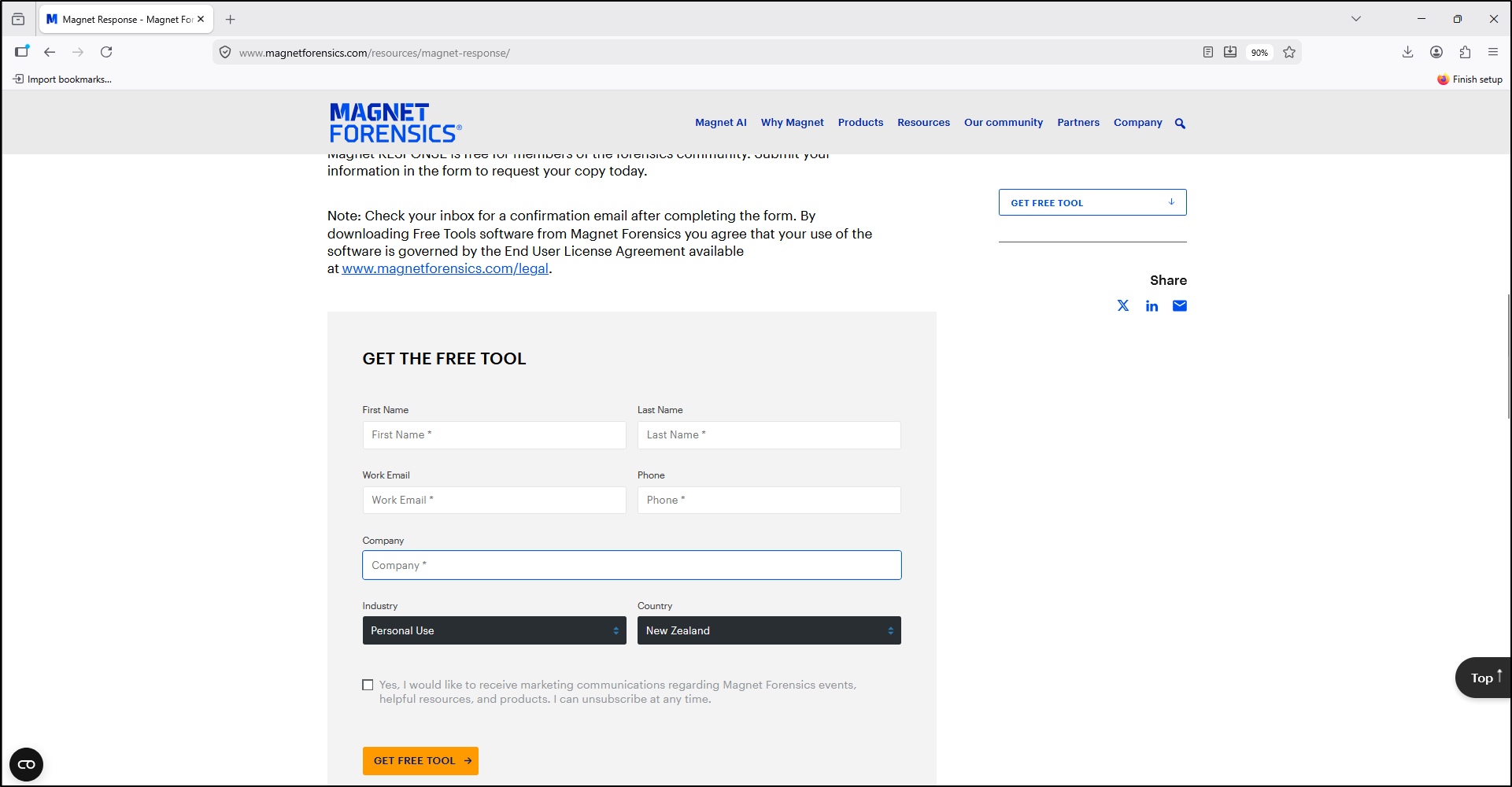Open the extensions puzzle icon
The width and height of the screenshot is (1512, 787).
click(x=1465, y=52)
